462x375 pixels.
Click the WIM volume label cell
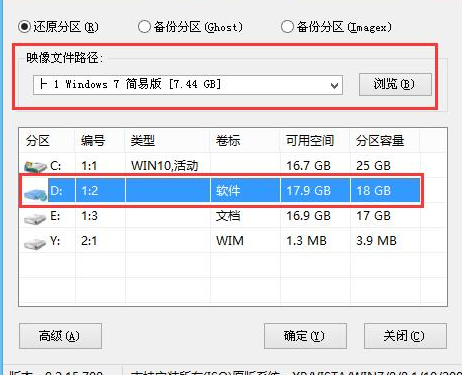pyautogui.click(x=230, y=241)
